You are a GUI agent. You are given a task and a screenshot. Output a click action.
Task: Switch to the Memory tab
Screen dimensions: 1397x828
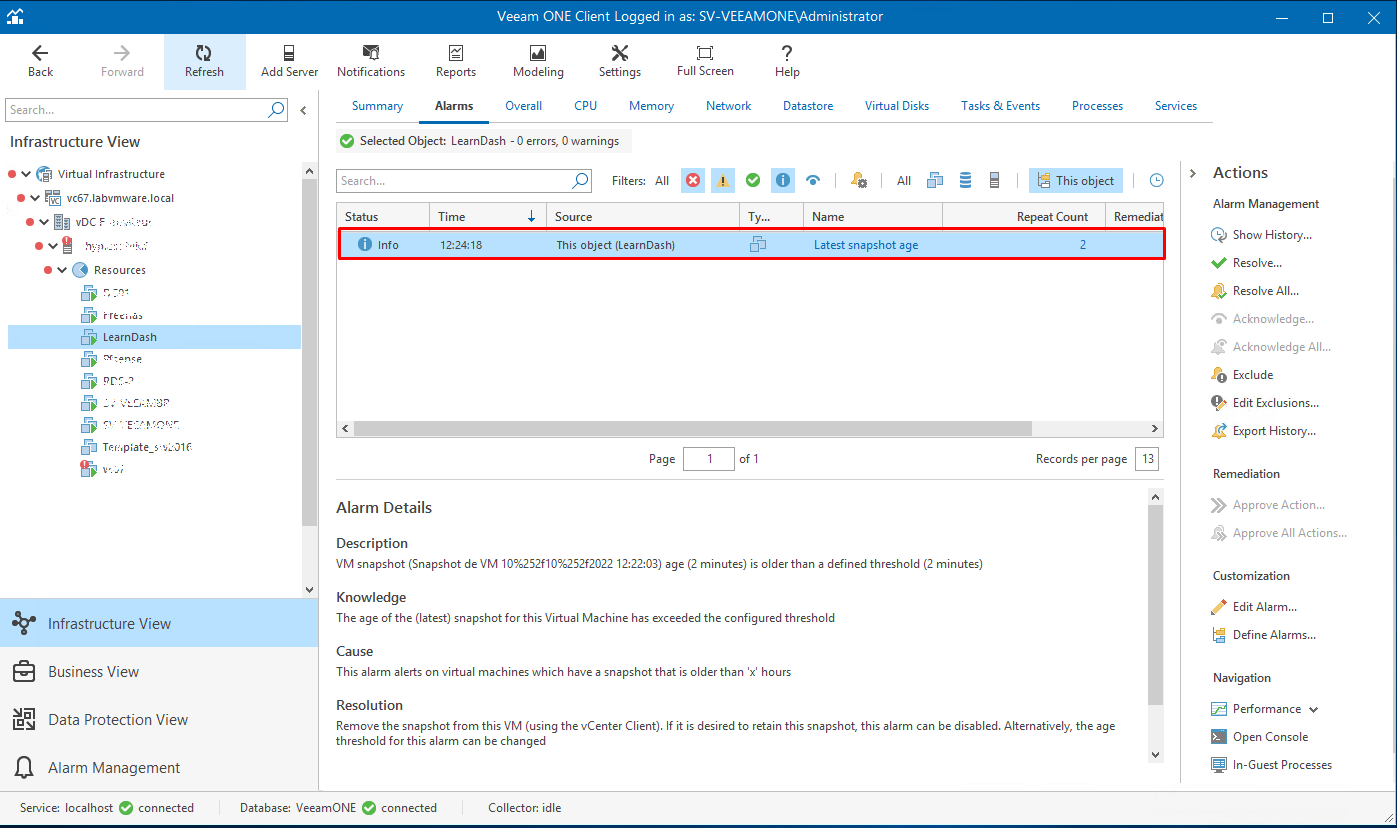tap(651, 106)
